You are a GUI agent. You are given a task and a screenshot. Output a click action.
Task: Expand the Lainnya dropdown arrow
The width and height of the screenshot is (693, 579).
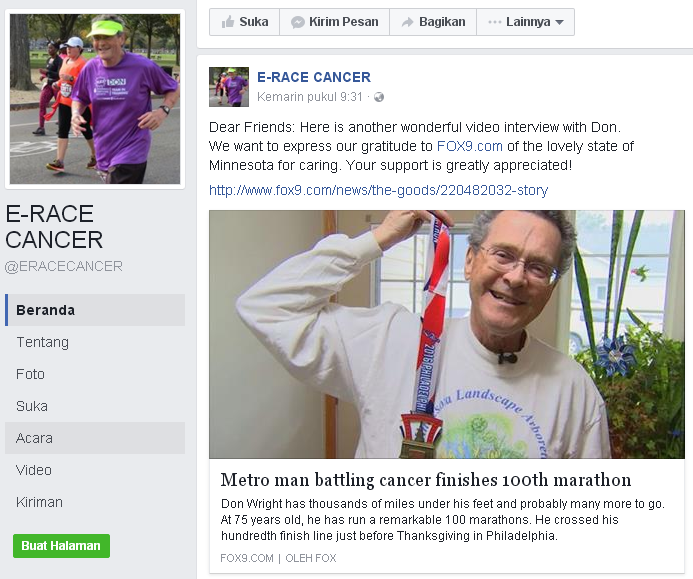[x=559, y=22]
